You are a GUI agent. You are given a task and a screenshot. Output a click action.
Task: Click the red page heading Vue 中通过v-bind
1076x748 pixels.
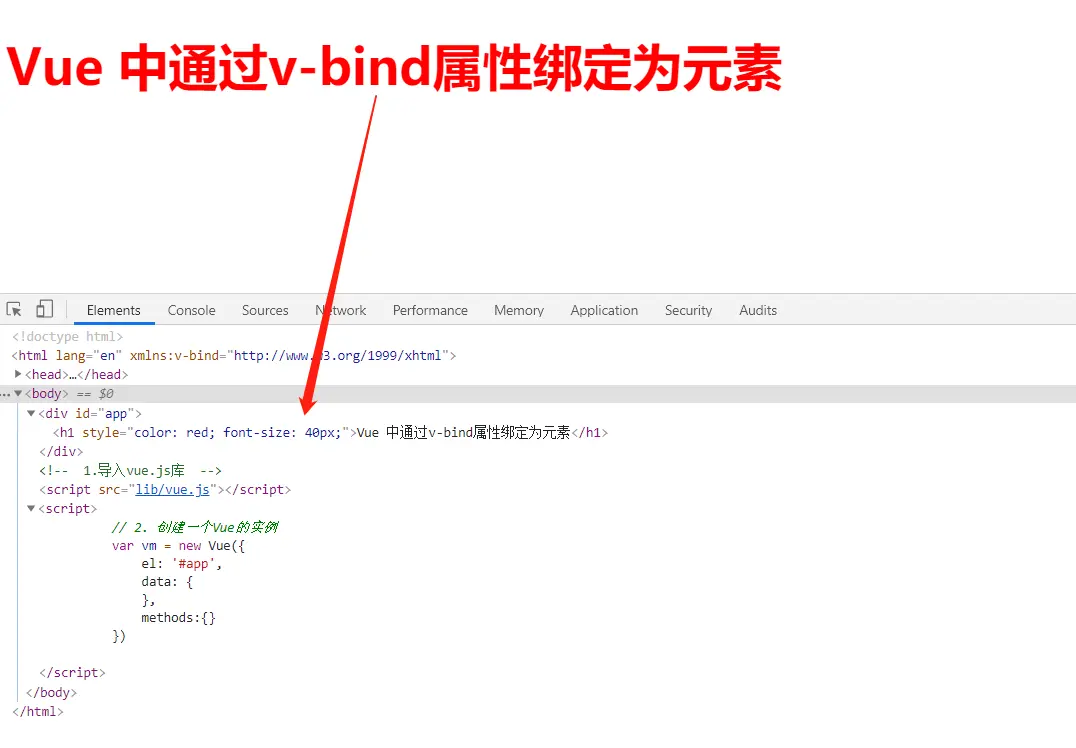pyautogui.click(x=395, y=67)
